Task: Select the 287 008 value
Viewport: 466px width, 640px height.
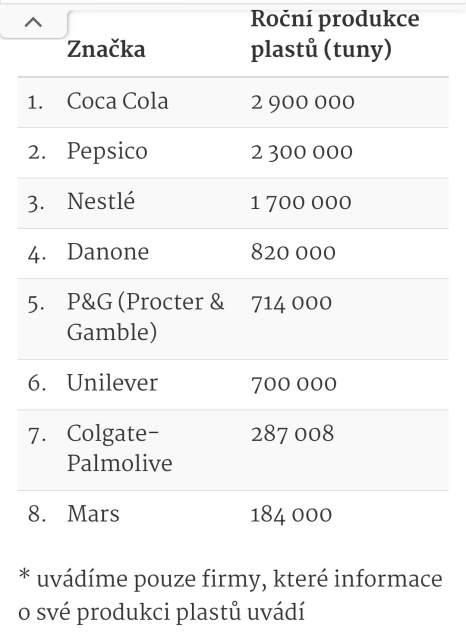Action: pyautogui.click(x=292, y=434)
